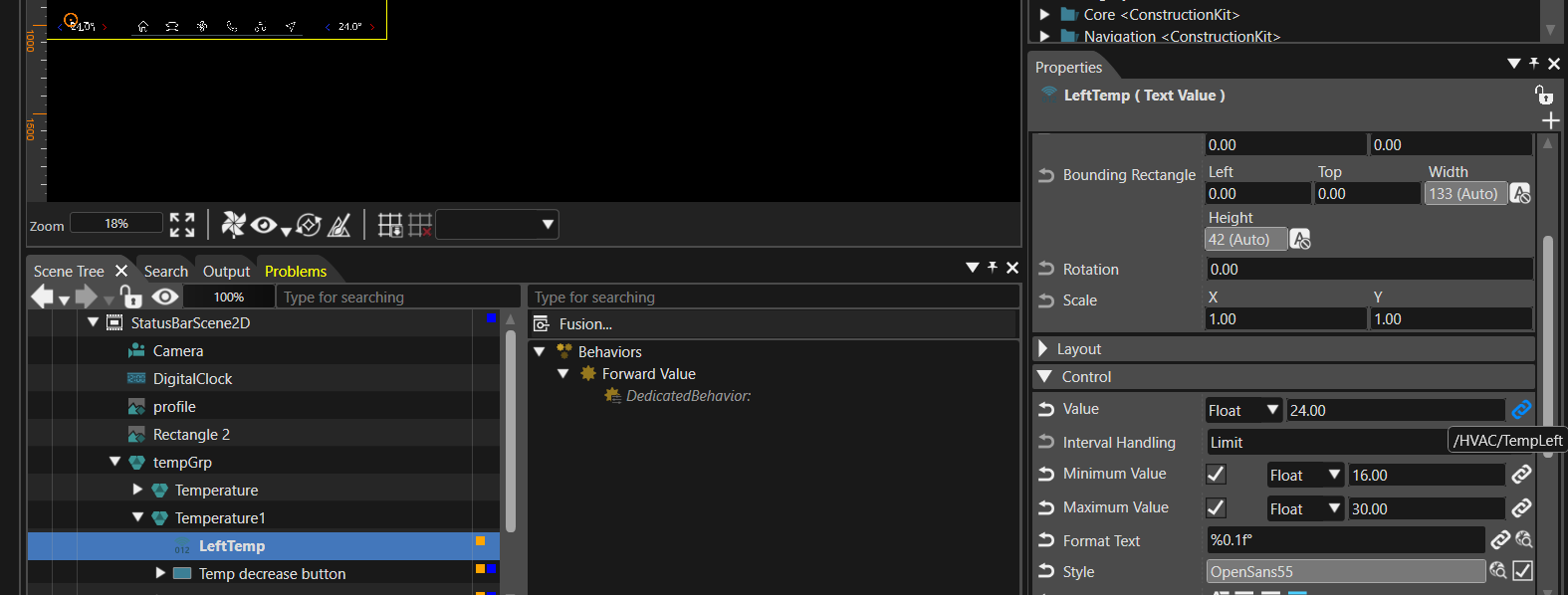This screenshot has height=595, width=1568.
Task: Collapse the Behaviors group
Action: point(540,351)
